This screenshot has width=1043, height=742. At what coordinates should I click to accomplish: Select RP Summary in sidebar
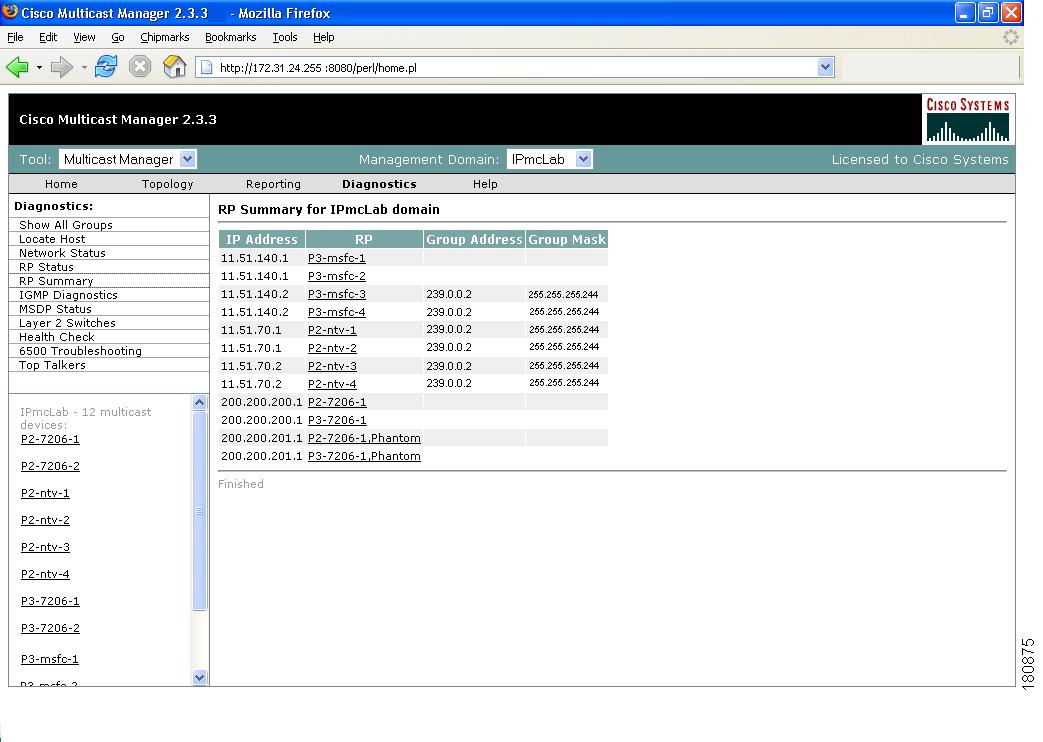tap(56, 281)
